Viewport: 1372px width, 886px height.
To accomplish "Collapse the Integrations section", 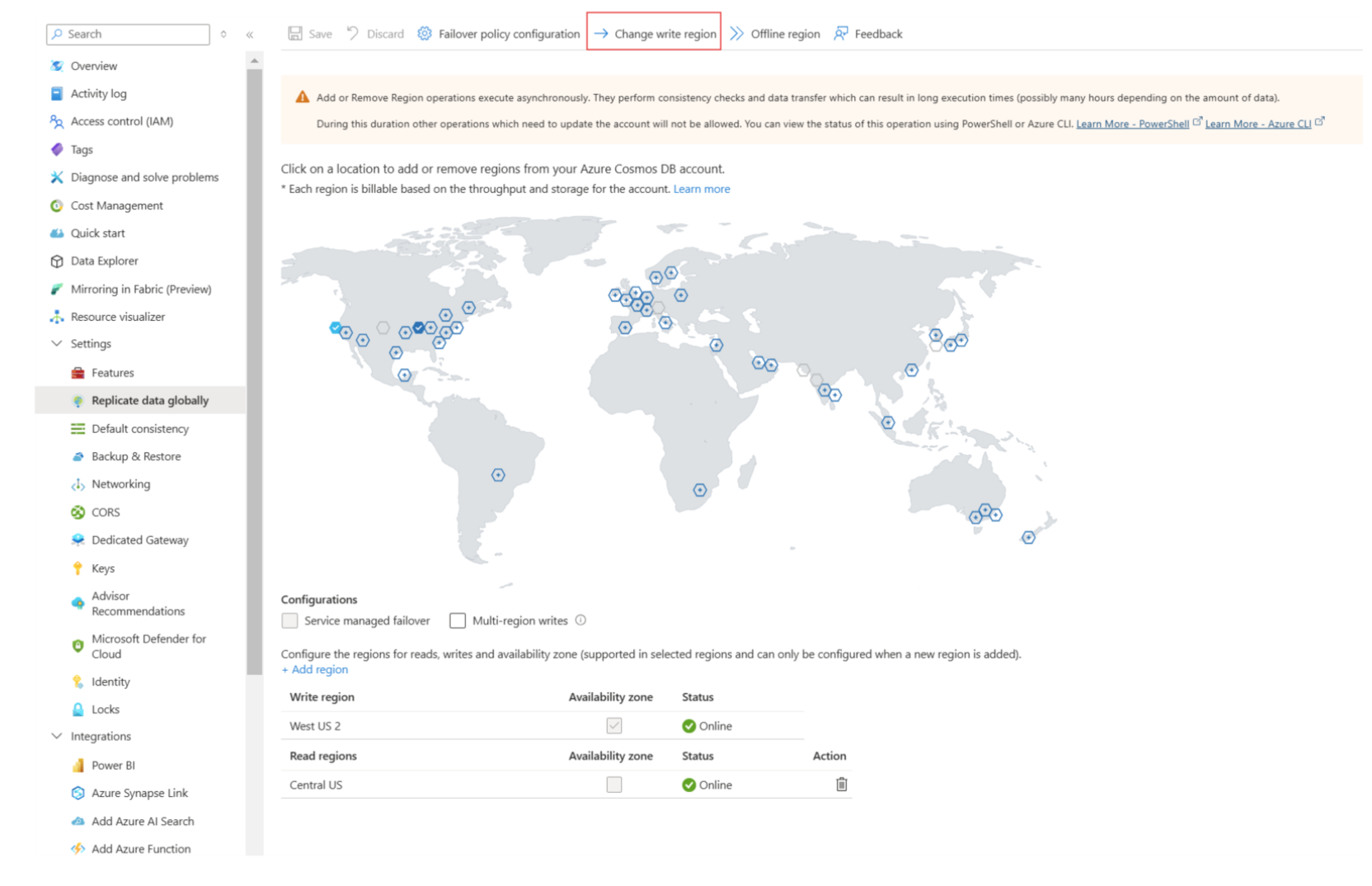I will [57, 736].
